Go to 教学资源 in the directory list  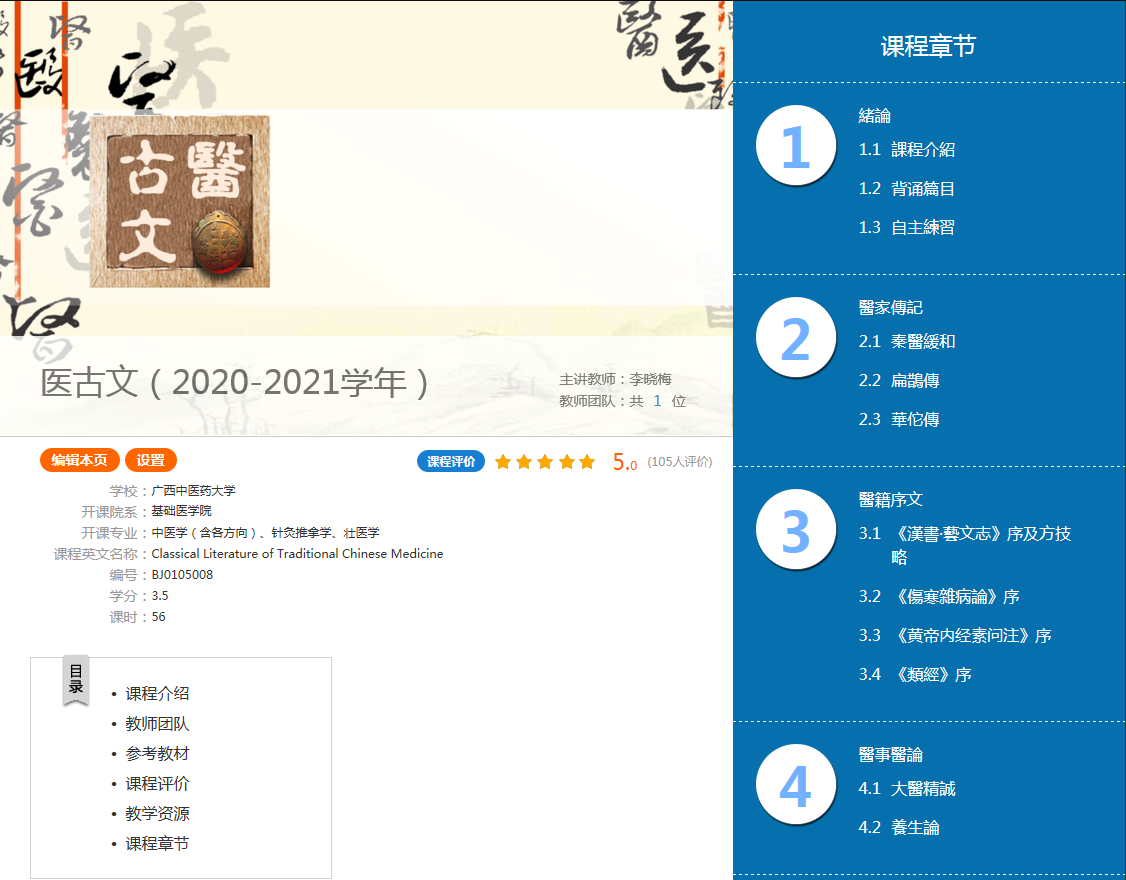(157, 814)
